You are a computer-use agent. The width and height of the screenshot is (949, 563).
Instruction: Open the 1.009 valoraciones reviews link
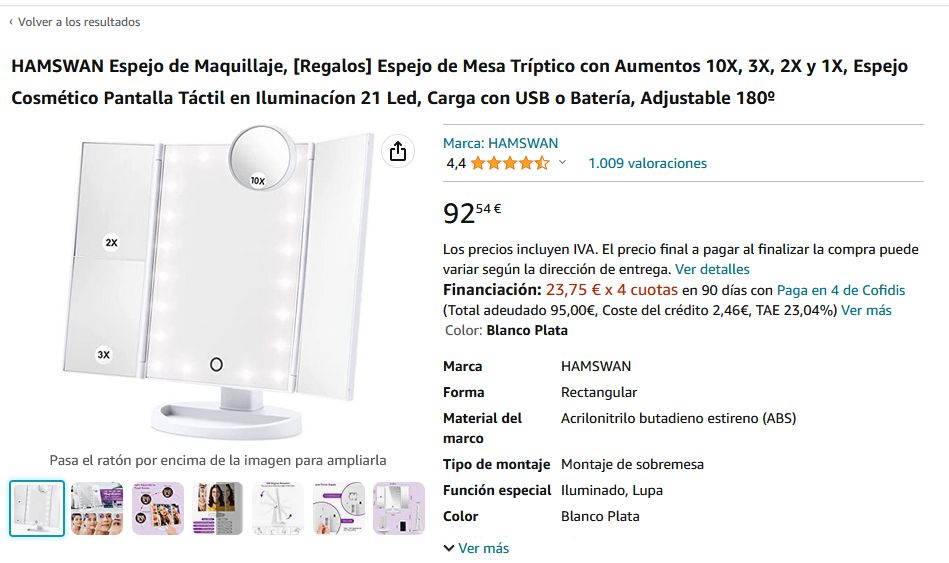(x=647, y=163)
